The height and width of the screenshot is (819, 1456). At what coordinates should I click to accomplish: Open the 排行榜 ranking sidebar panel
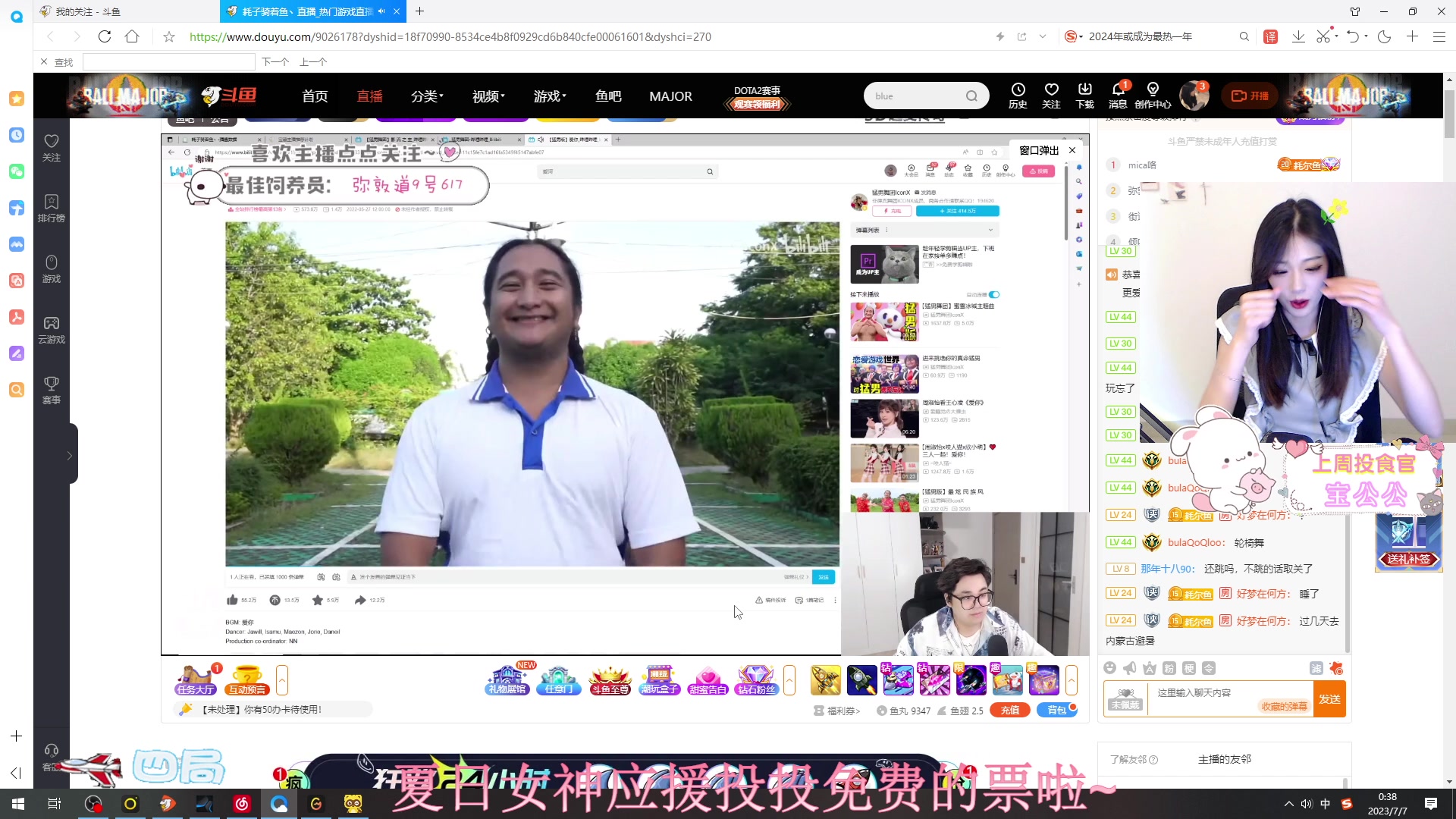point(51,206)
